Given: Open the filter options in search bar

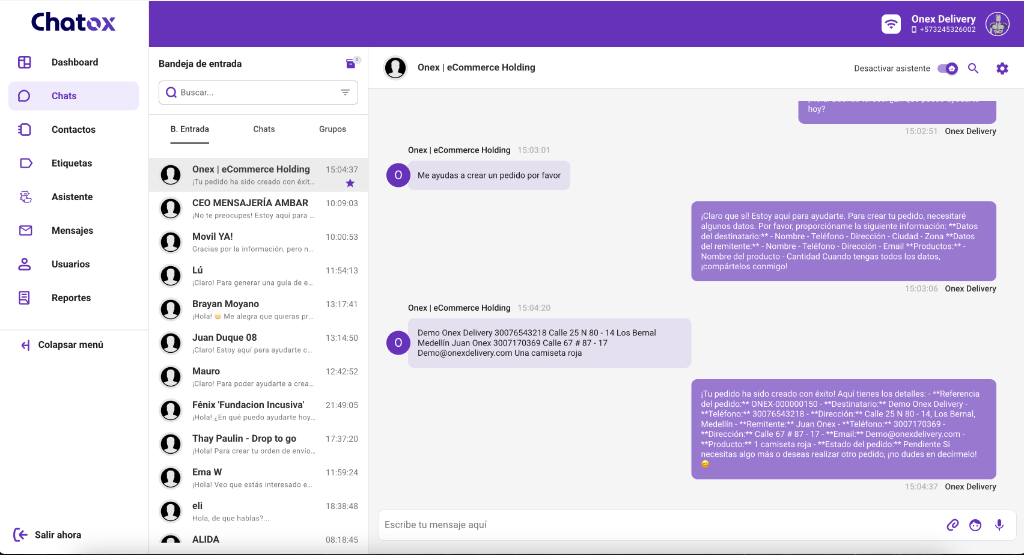Looking at the screenshot, I should click(x=345, y=92).
